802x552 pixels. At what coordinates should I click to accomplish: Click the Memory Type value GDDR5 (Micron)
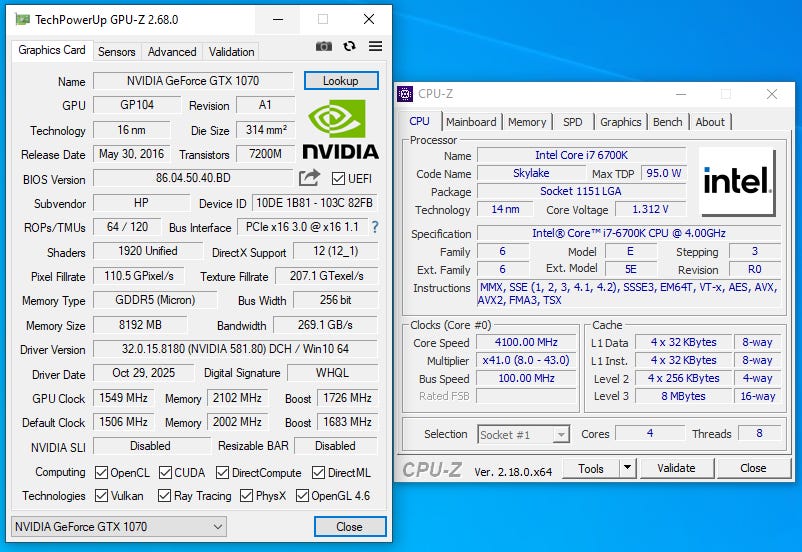click(155, 300)
